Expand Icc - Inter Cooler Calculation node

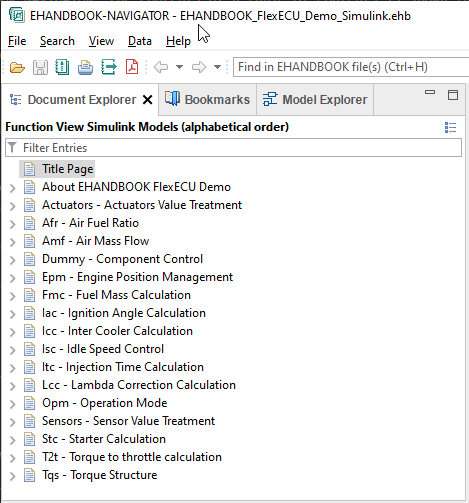tap(13, 332)
